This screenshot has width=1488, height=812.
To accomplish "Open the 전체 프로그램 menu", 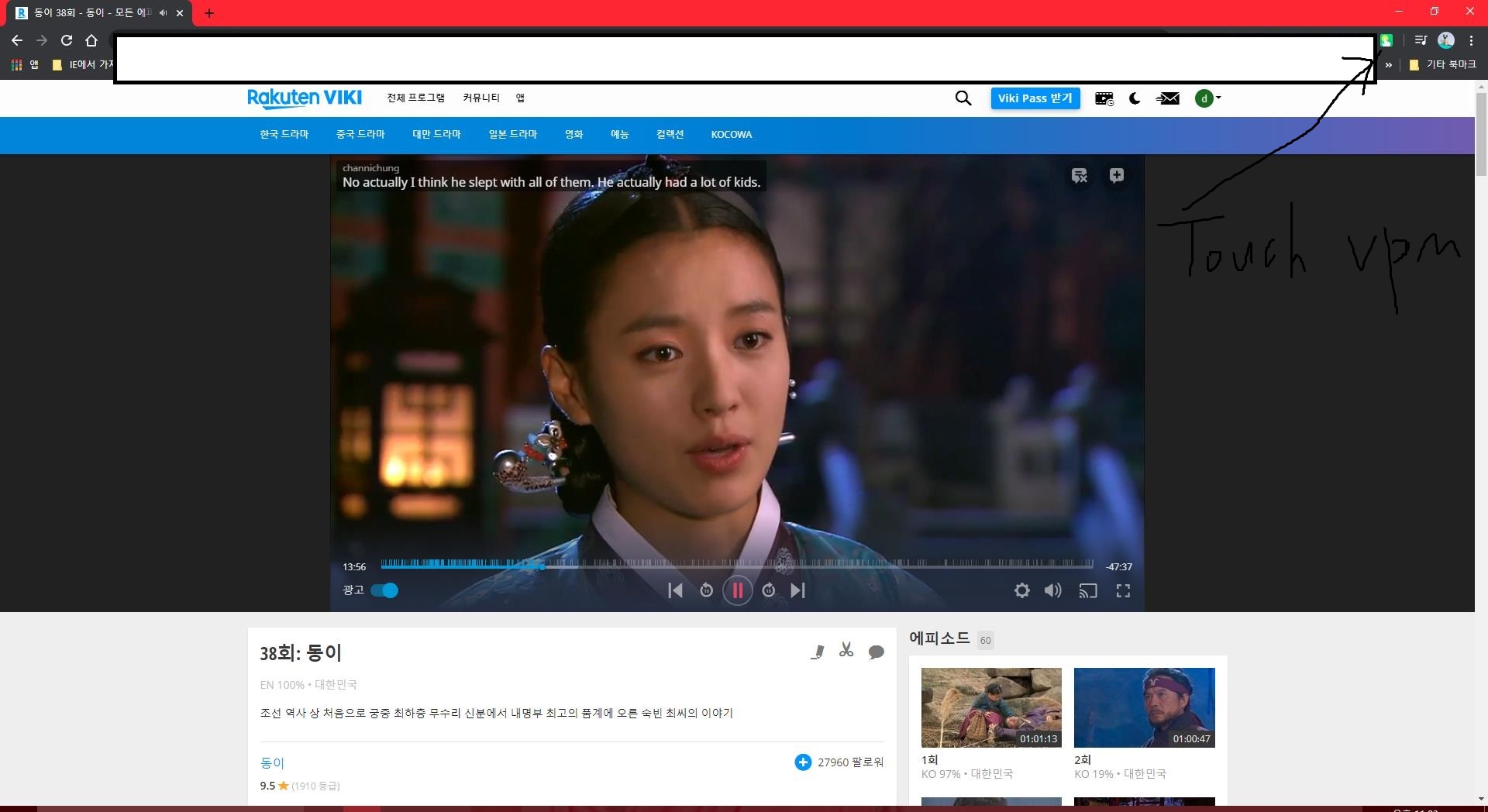I will [x=416, y=98].
